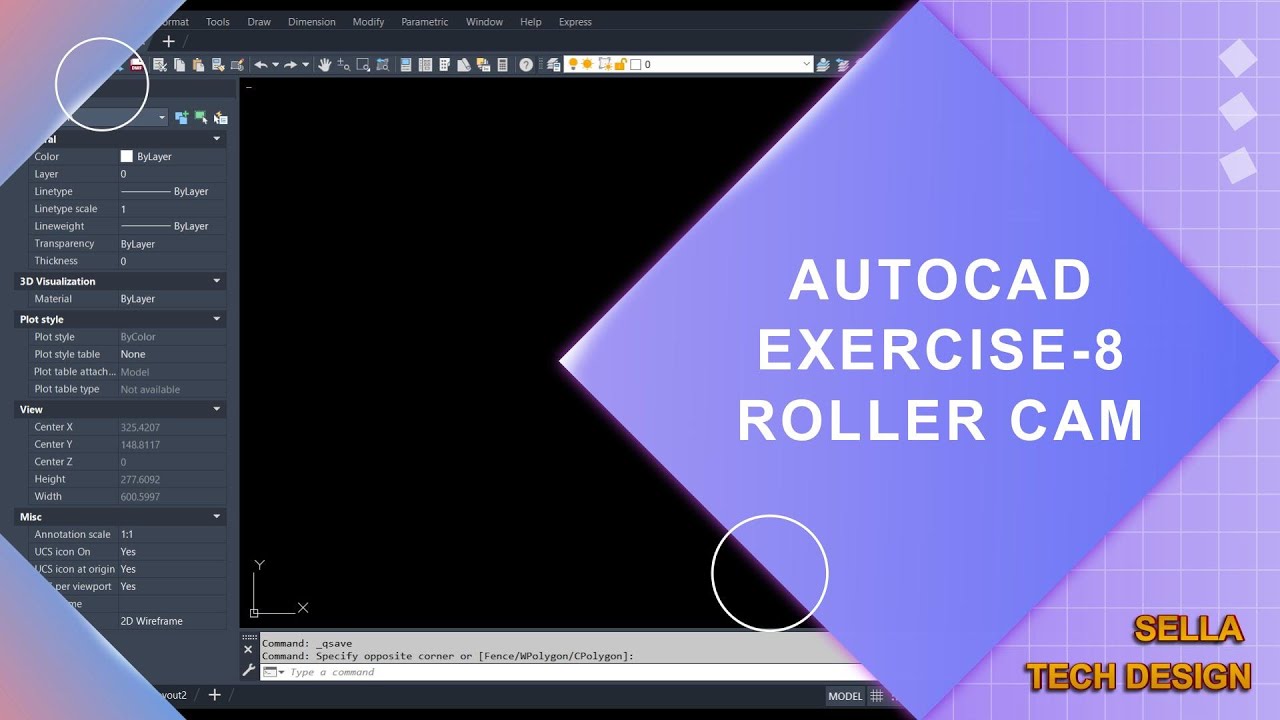Image resolution: width=1280 pixels, height=720 pixels.
Task: Click the Paste from clipboard icon
Action: [x=198, y=65]
